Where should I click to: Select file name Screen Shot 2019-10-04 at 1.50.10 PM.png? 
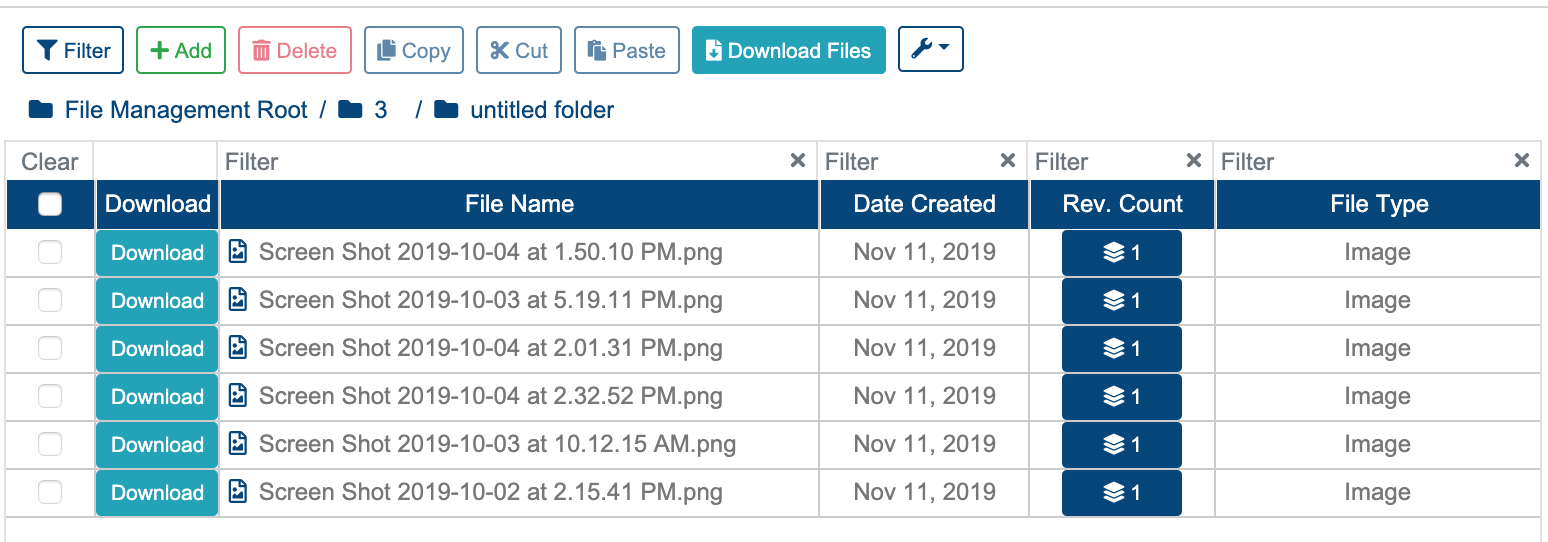(491, 252)
